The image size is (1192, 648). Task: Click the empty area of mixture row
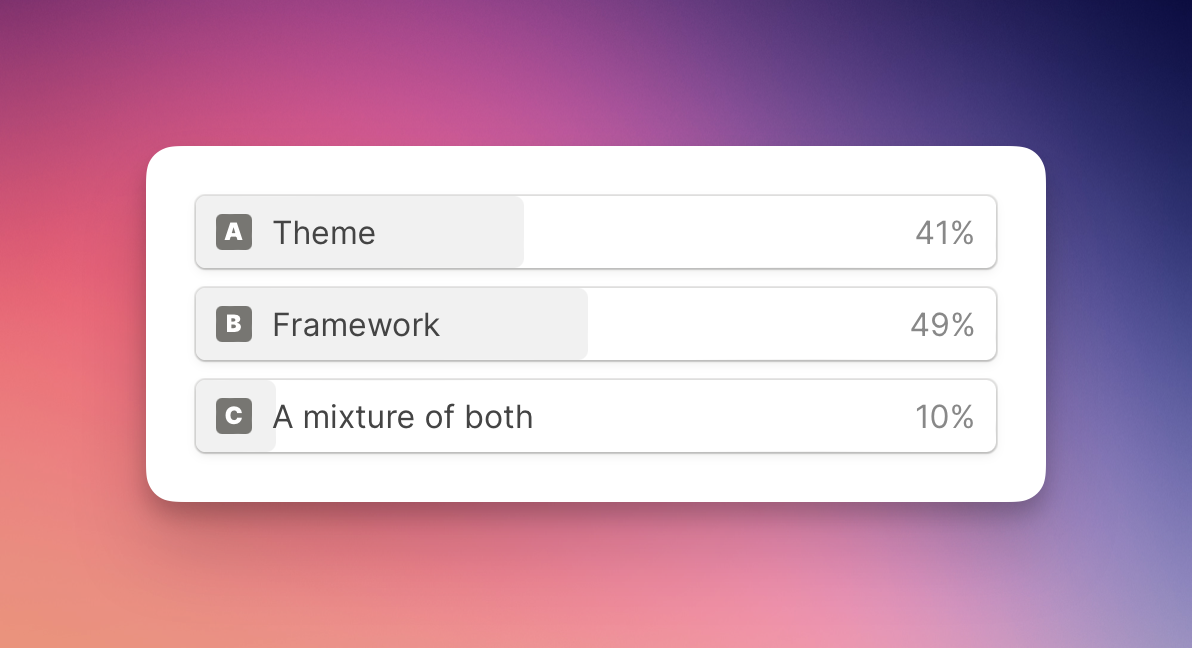click(722, 416)
